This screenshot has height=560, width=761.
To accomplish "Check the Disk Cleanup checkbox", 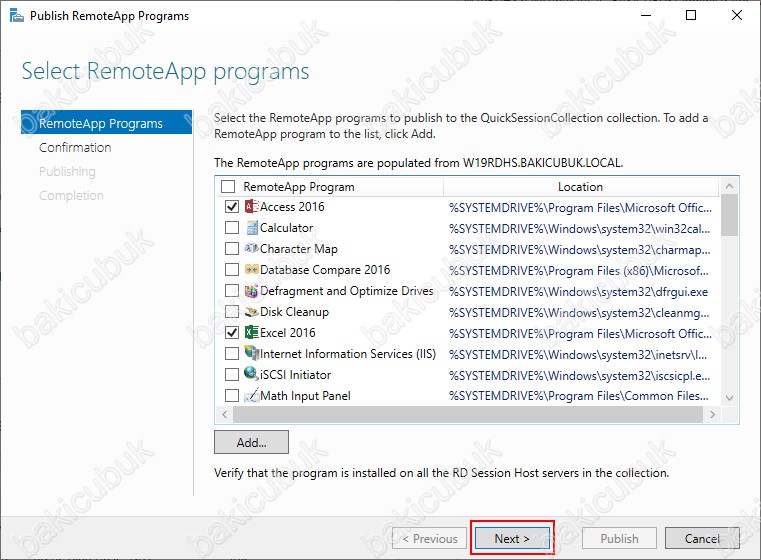I will coord(232,312).
